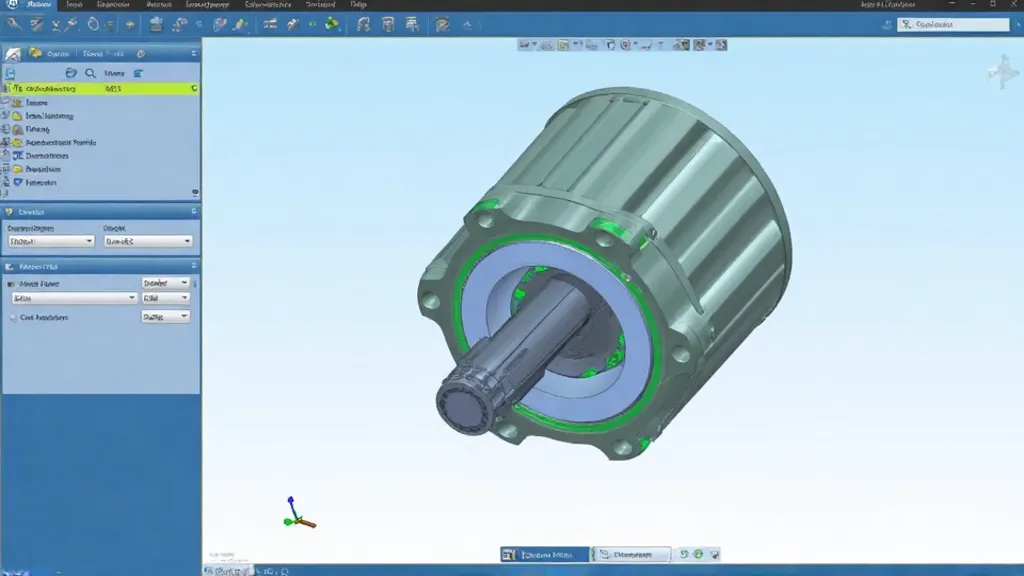
Task: Click the circle-shaped tool icon in the main toolbar
Action: click(93, 25)
